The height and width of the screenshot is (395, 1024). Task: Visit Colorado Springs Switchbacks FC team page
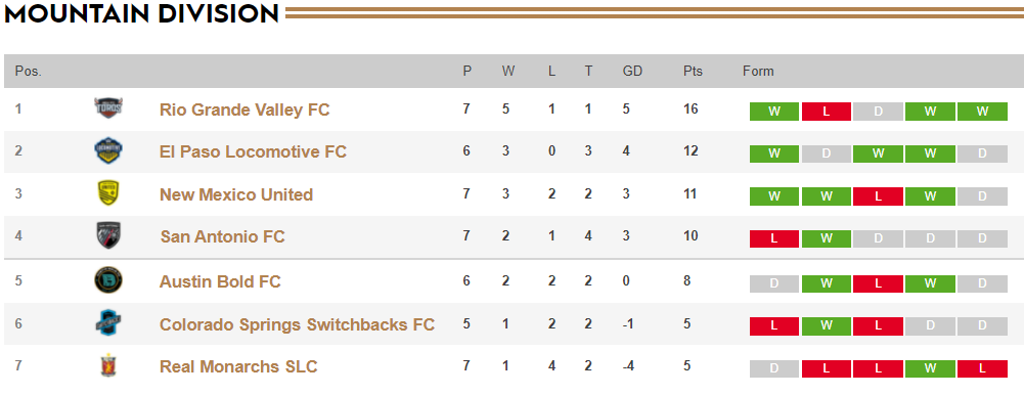point(297,324)
